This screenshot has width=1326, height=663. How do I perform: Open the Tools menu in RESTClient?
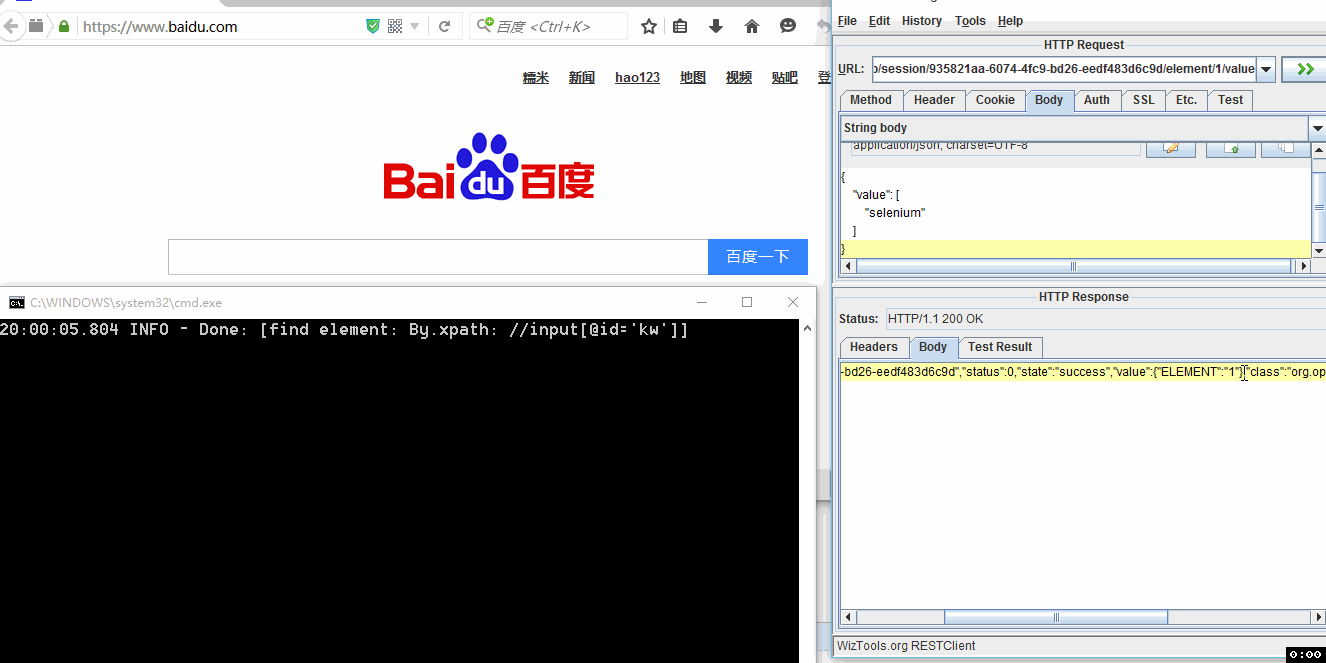[x=970, y=21]
